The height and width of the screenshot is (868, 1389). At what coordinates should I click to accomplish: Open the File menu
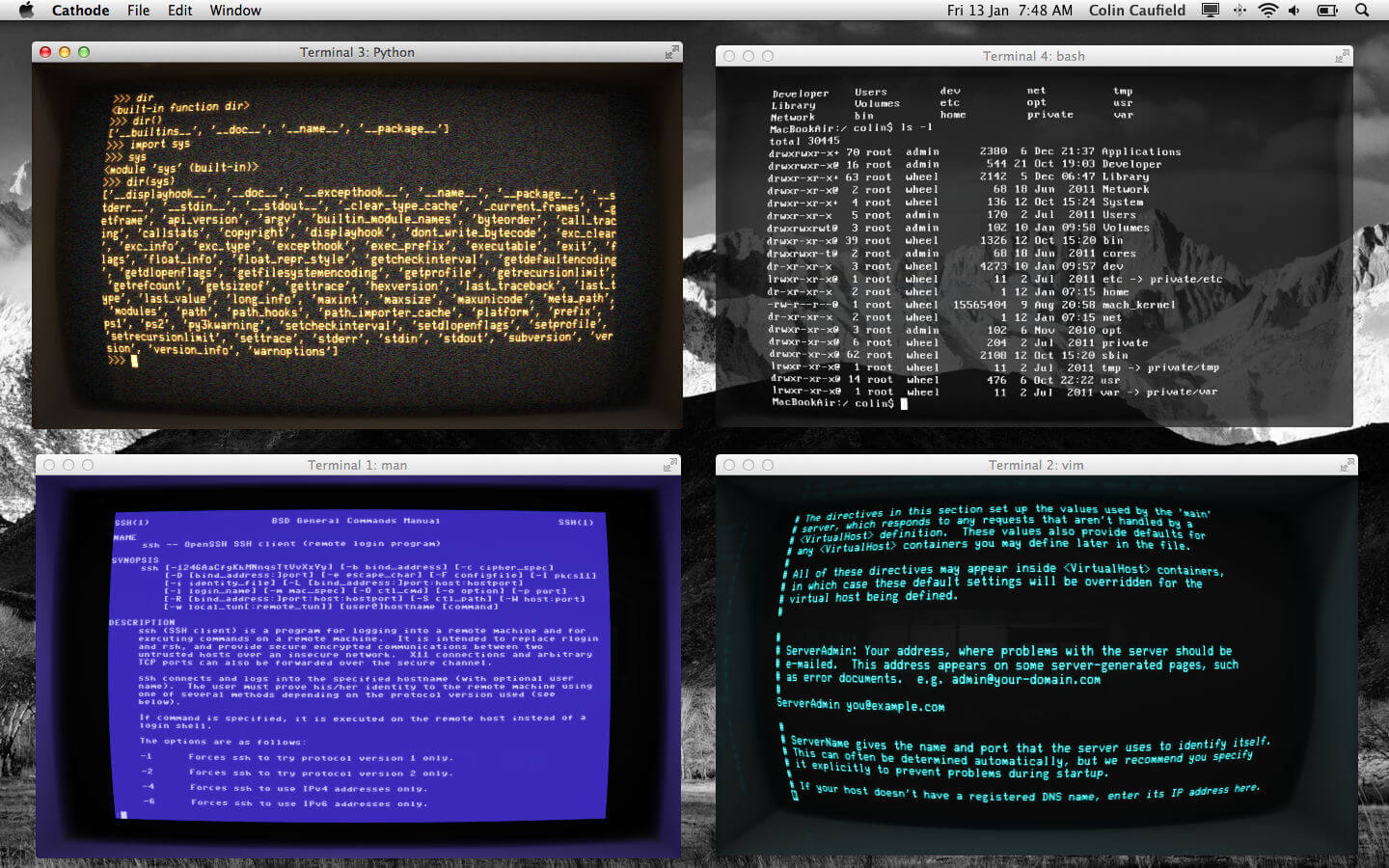(x=138, y=11)
